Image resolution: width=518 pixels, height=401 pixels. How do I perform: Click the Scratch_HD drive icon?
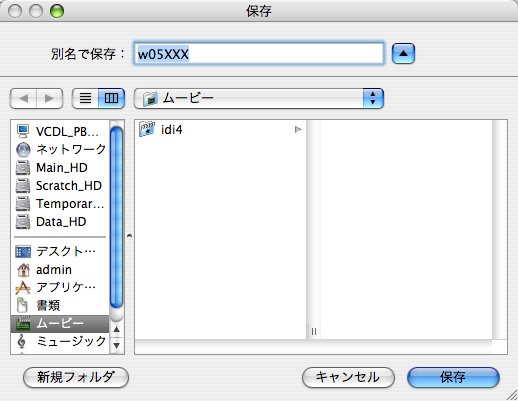[23, 185]
